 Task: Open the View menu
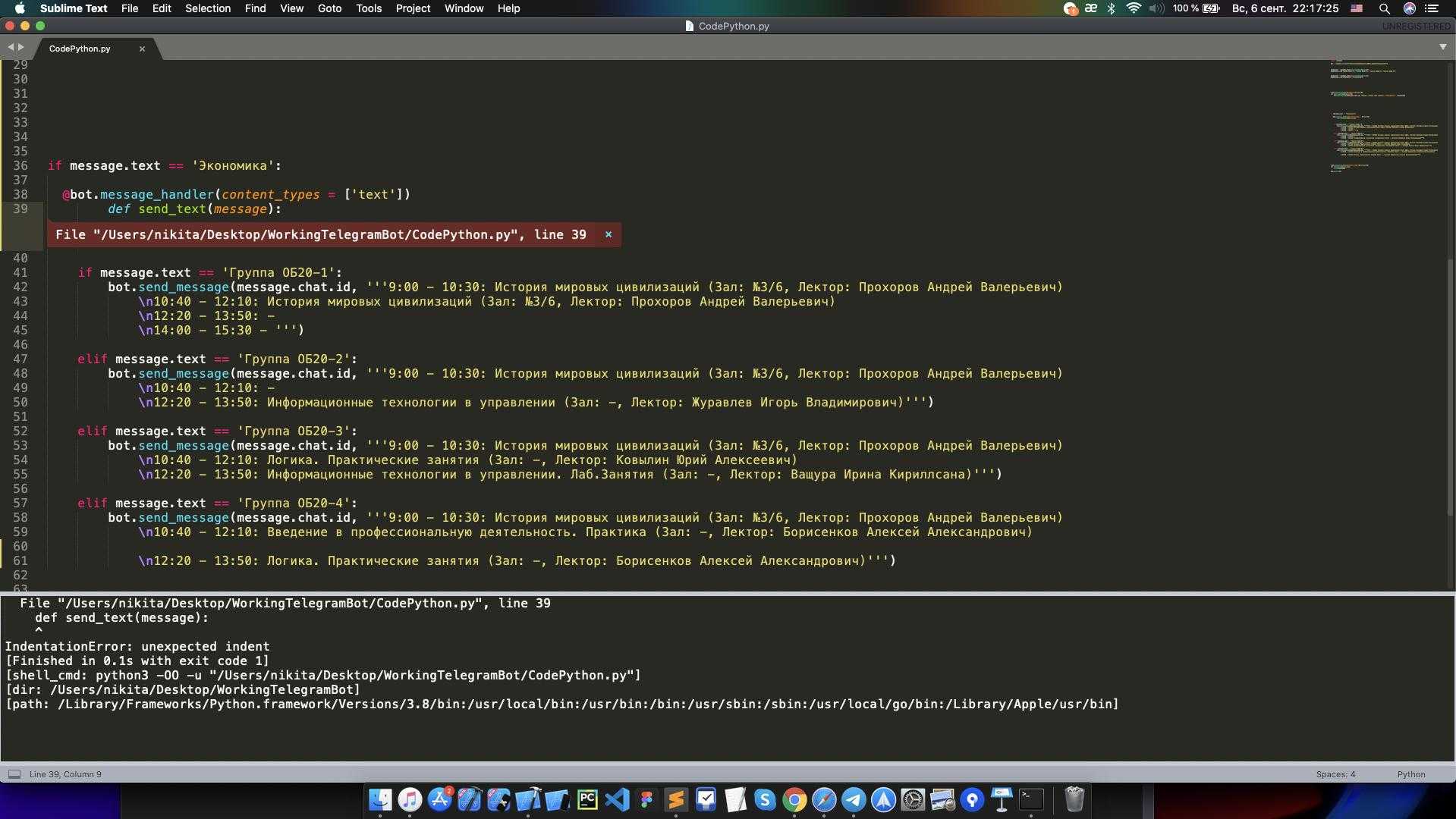coord(291,8)
